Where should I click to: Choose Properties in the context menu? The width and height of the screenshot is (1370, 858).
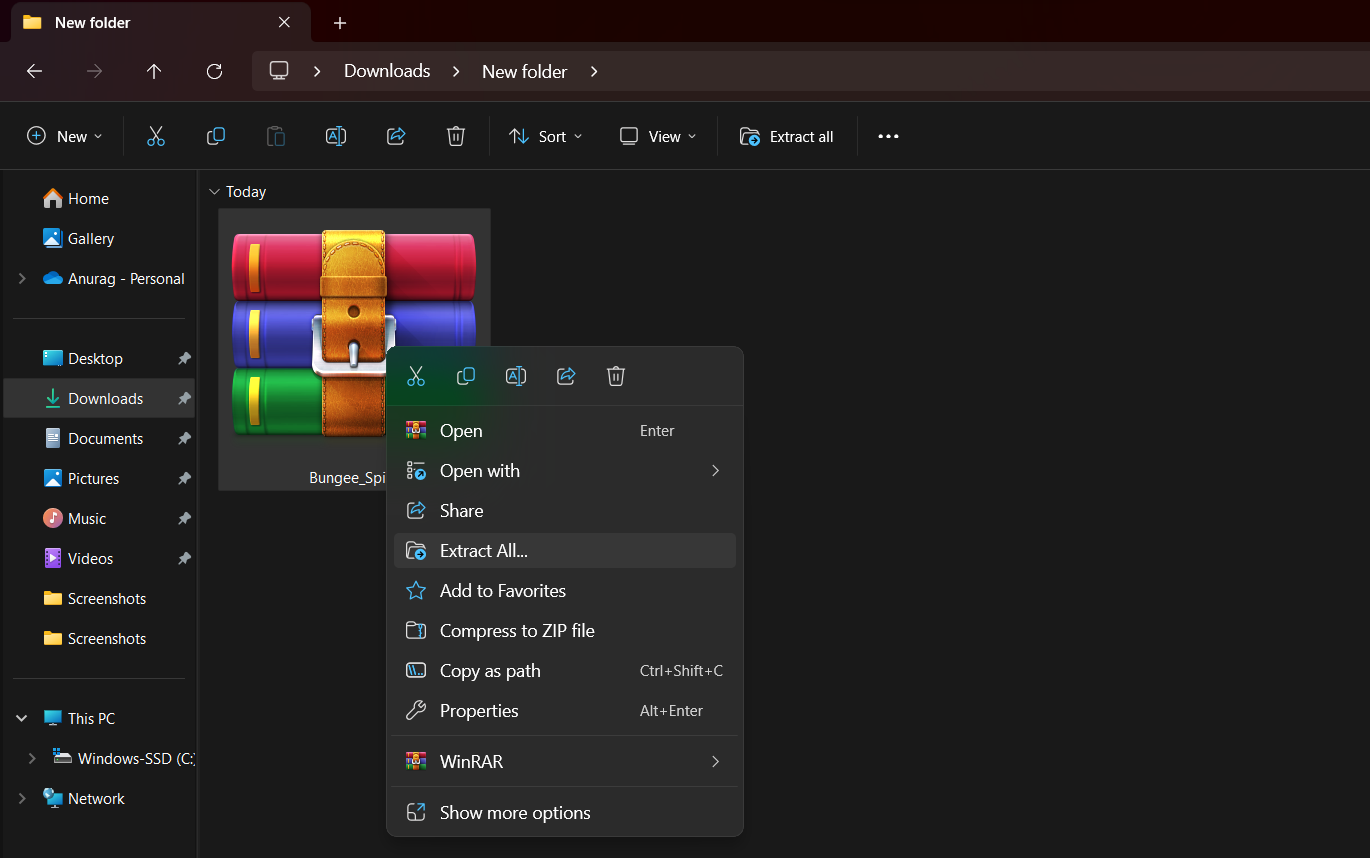click(479, 711)
